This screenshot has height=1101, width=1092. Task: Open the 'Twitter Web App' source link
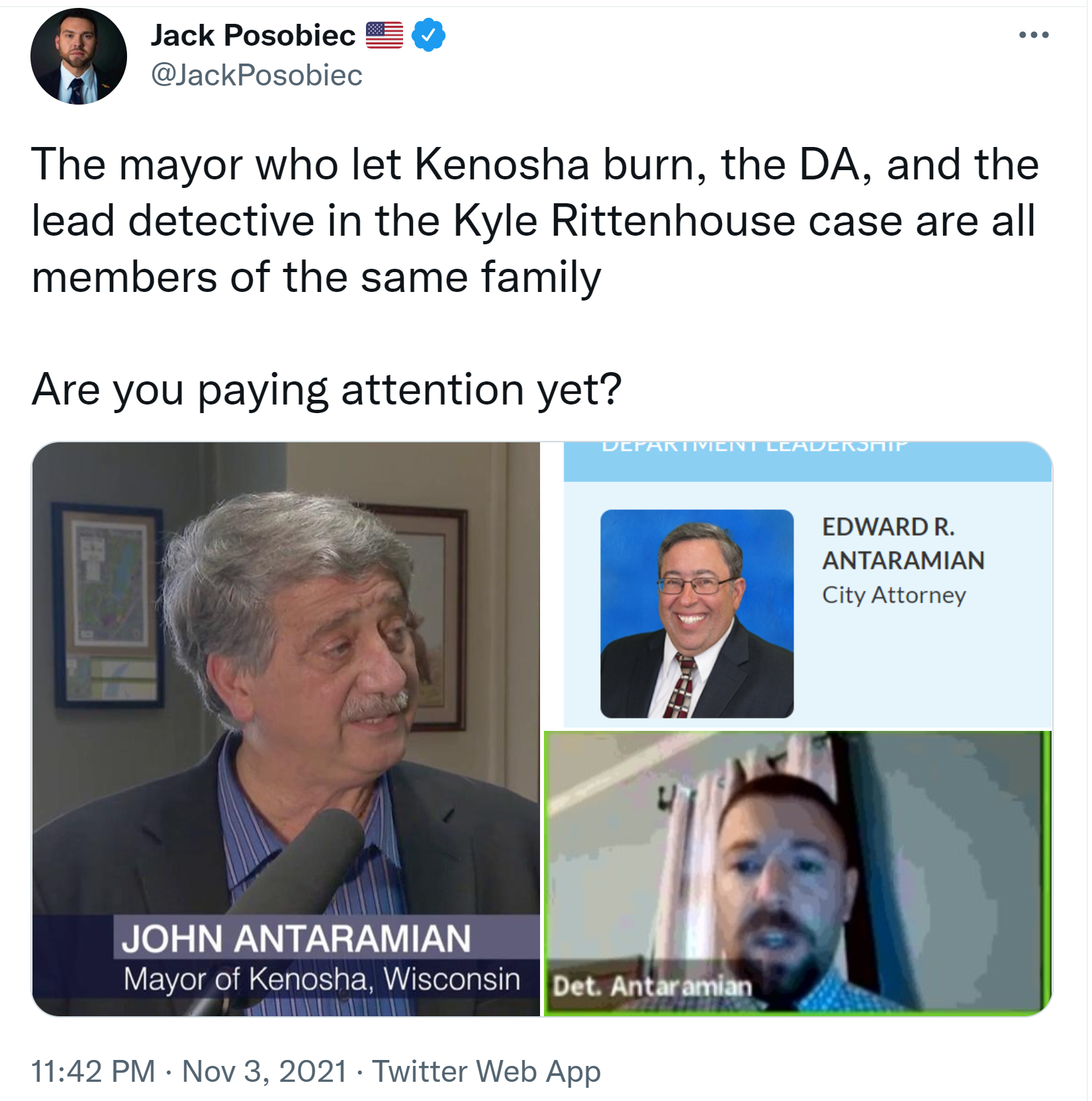click(x=486, y=1071)
